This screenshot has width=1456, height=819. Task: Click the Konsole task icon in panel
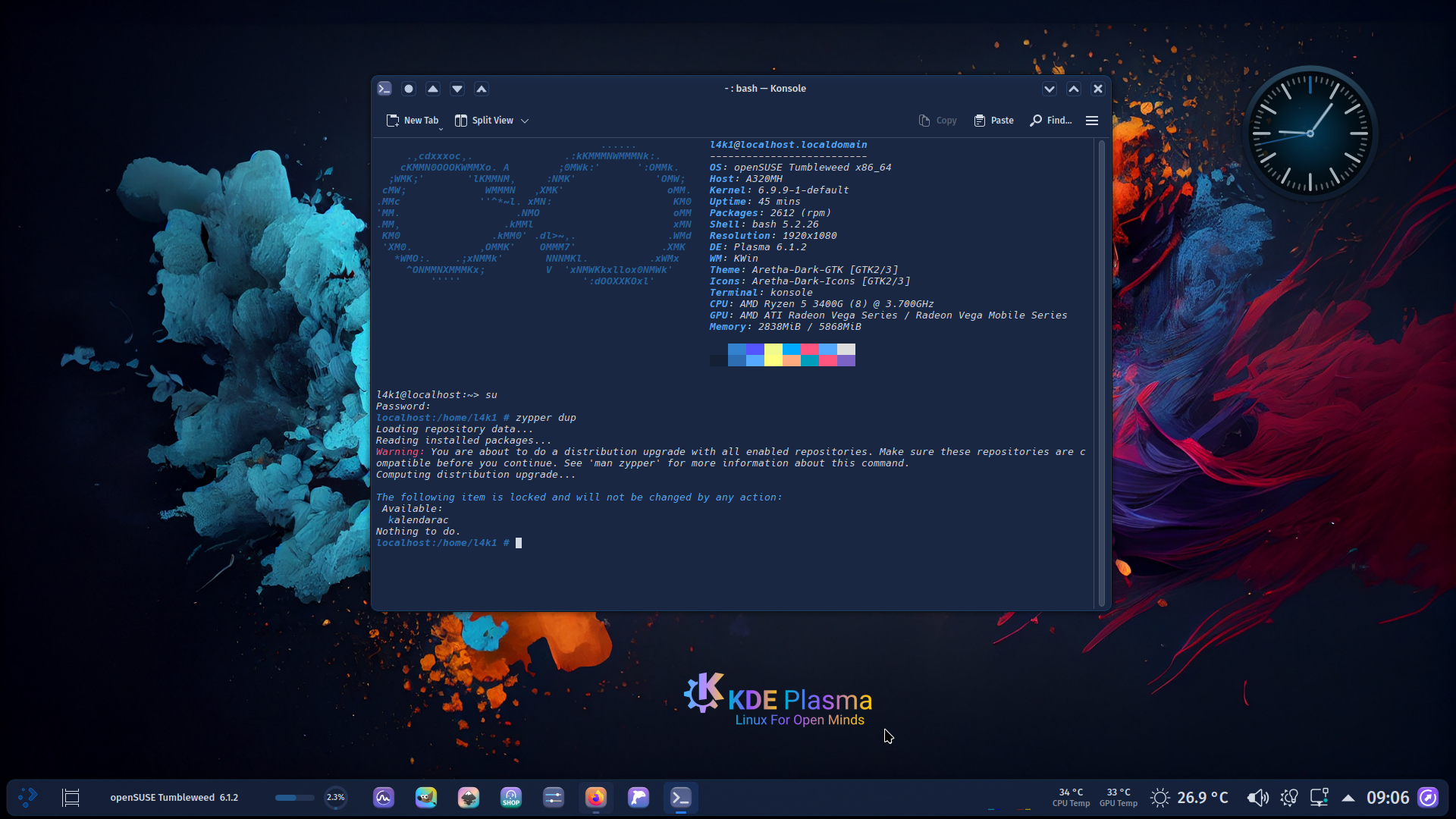[x=681, y=798]
